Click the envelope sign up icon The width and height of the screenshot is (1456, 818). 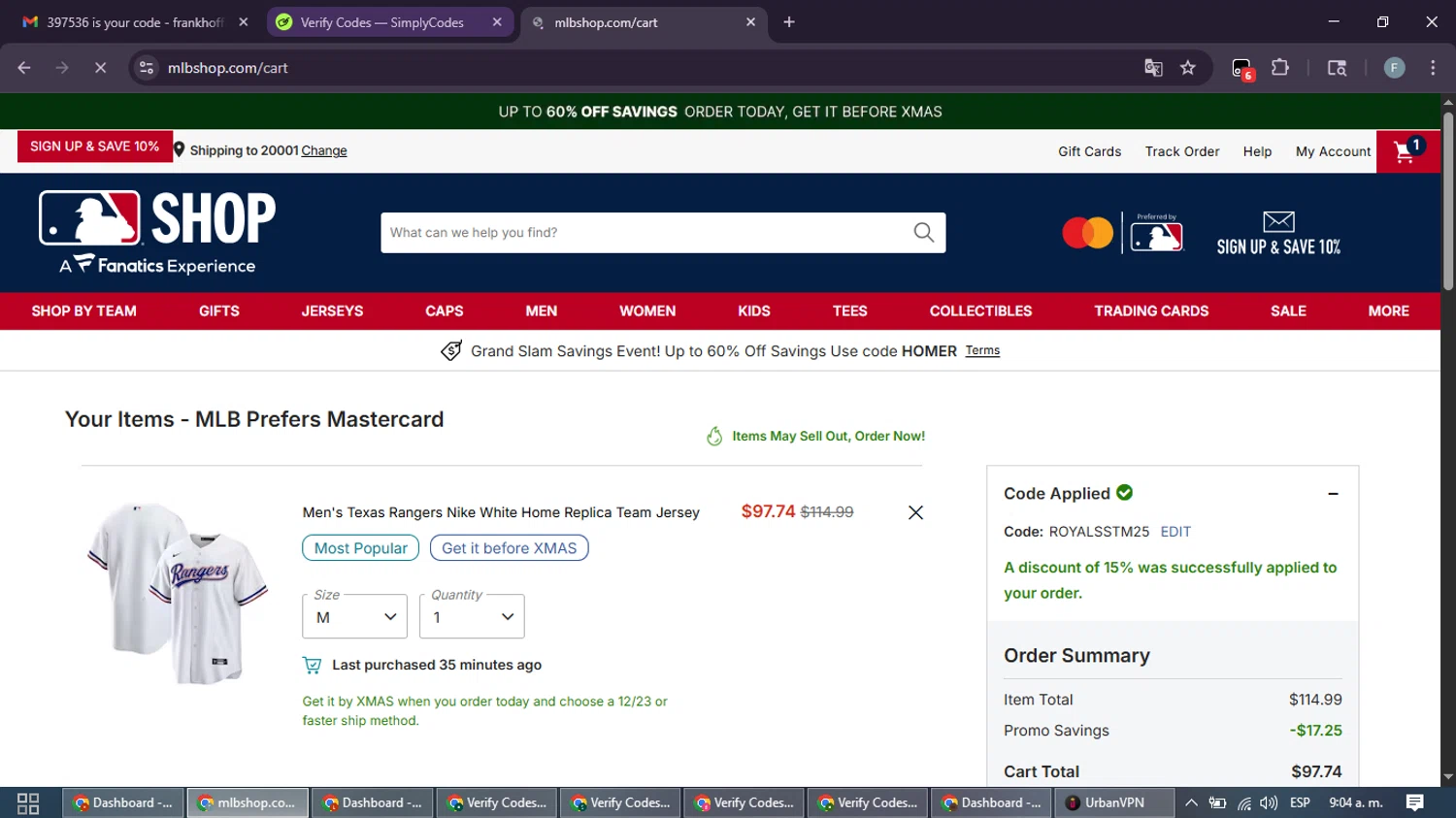tap(1278, 221)
